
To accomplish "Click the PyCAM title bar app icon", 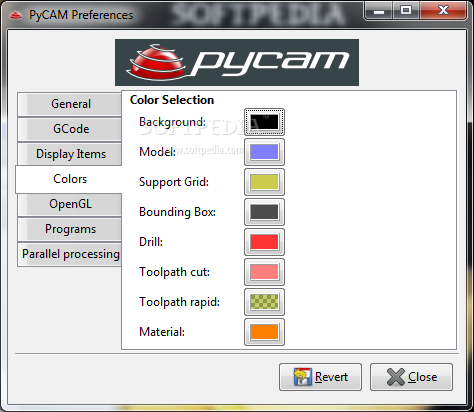I will 16,15.
